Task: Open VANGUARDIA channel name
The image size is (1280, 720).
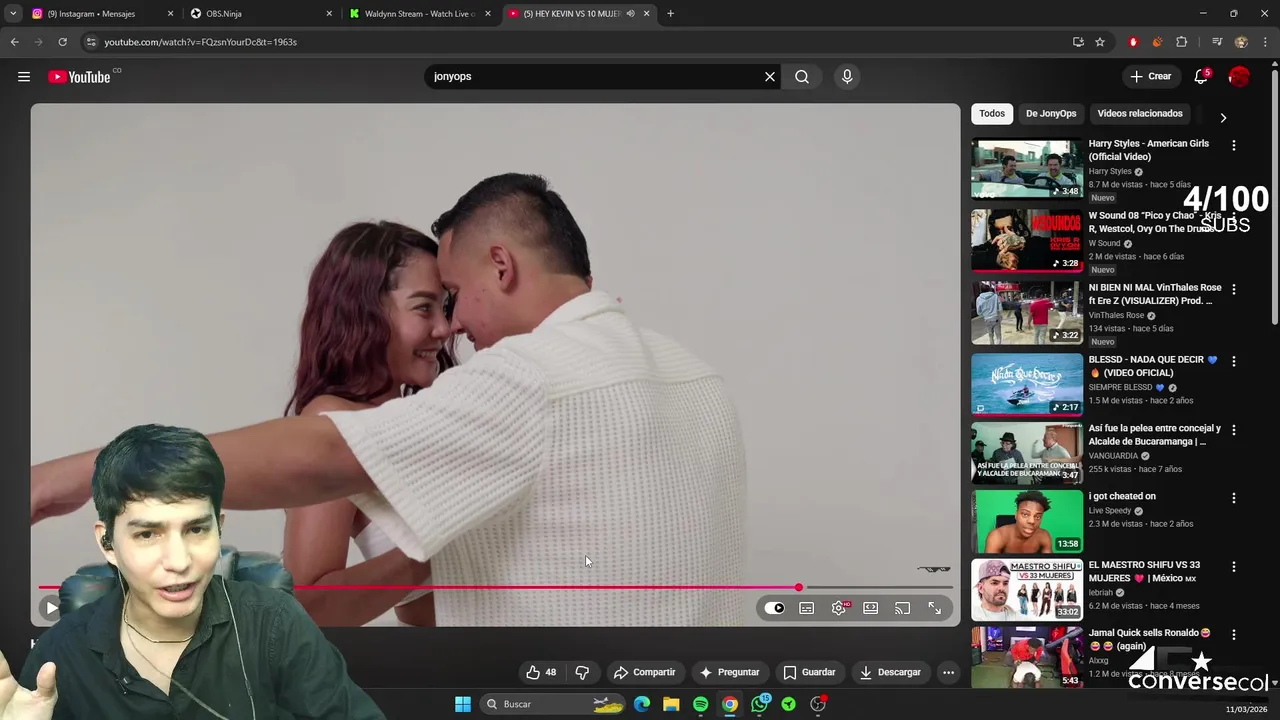Action: [x=1114, y=456]
